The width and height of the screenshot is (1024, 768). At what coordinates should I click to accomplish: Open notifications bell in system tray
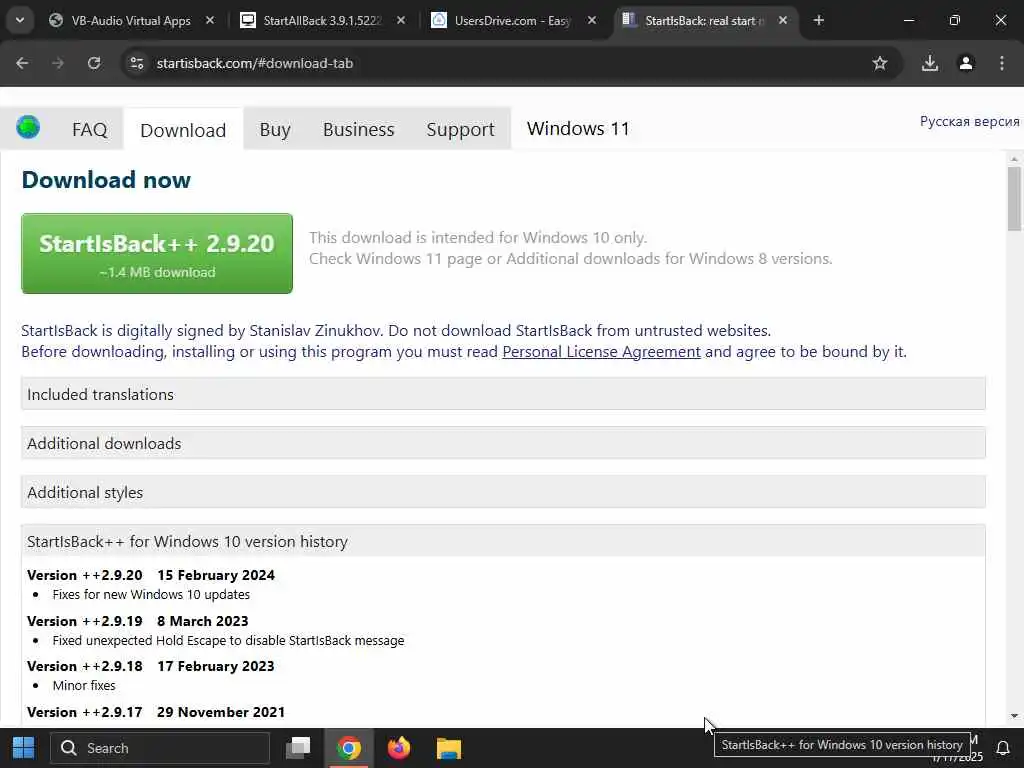tap(1003, 748)
